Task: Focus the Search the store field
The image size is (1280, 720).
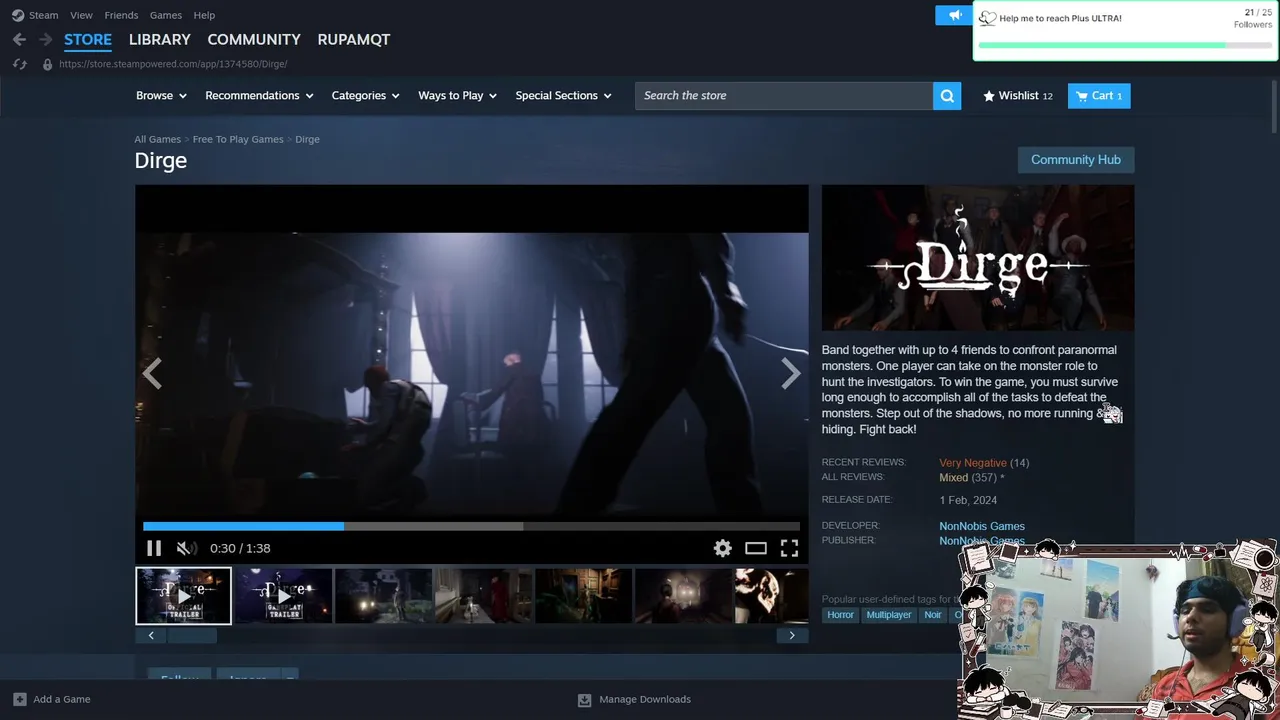Action: (x=784, y=96)
